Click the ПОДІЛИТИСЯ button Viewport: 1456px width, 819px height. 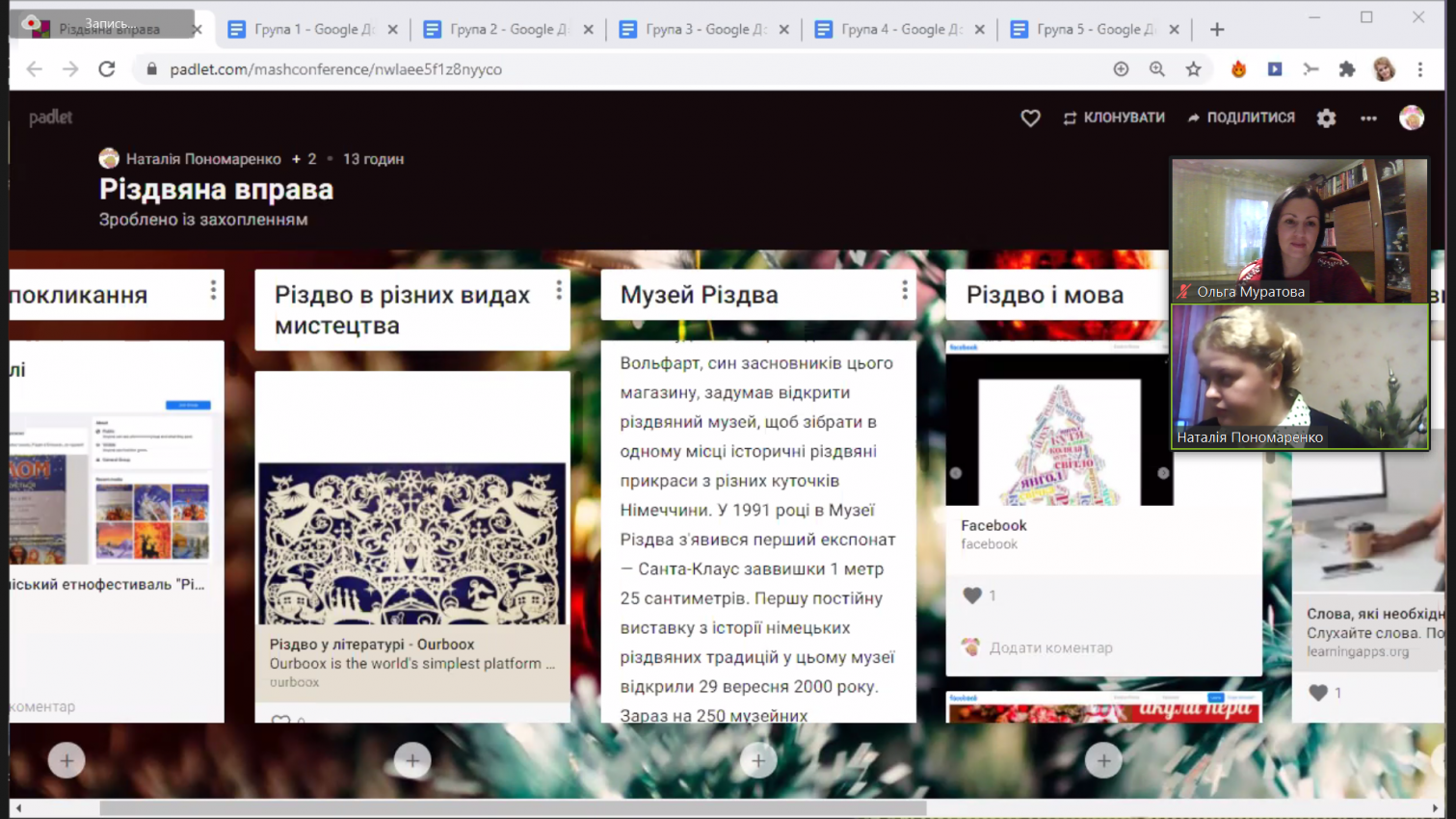[1241, 118]
